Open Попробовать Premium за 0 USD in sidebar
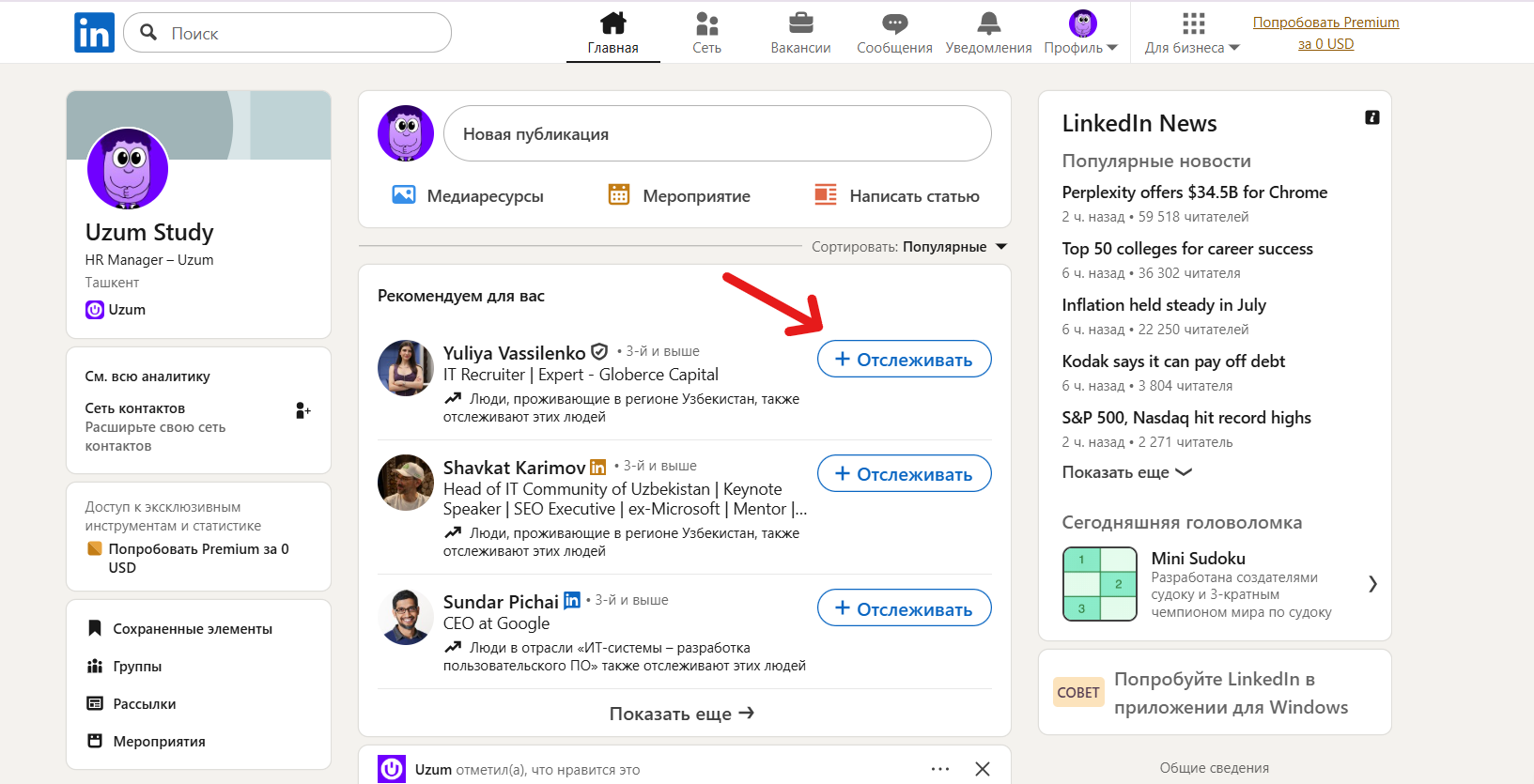The height and width of the screenshot is (784, 1534). pyautogui.click(x=198, y=558)
